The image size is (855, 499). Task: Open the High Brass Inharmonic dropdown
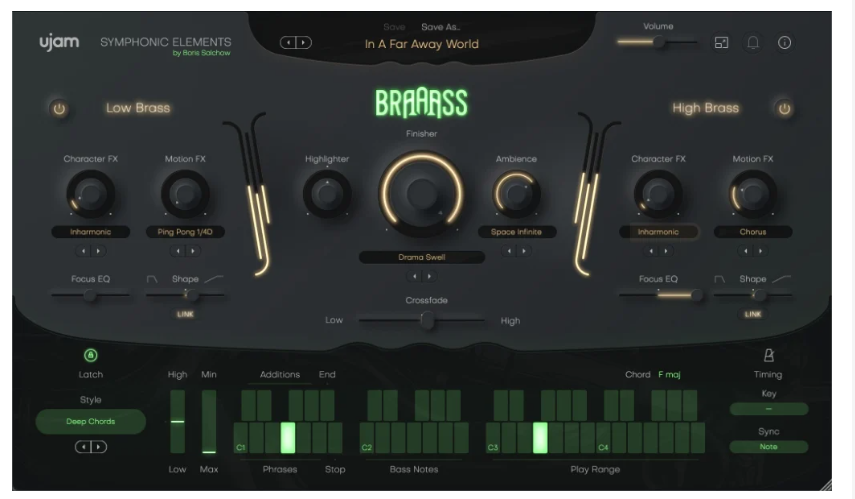coord(658,232)
